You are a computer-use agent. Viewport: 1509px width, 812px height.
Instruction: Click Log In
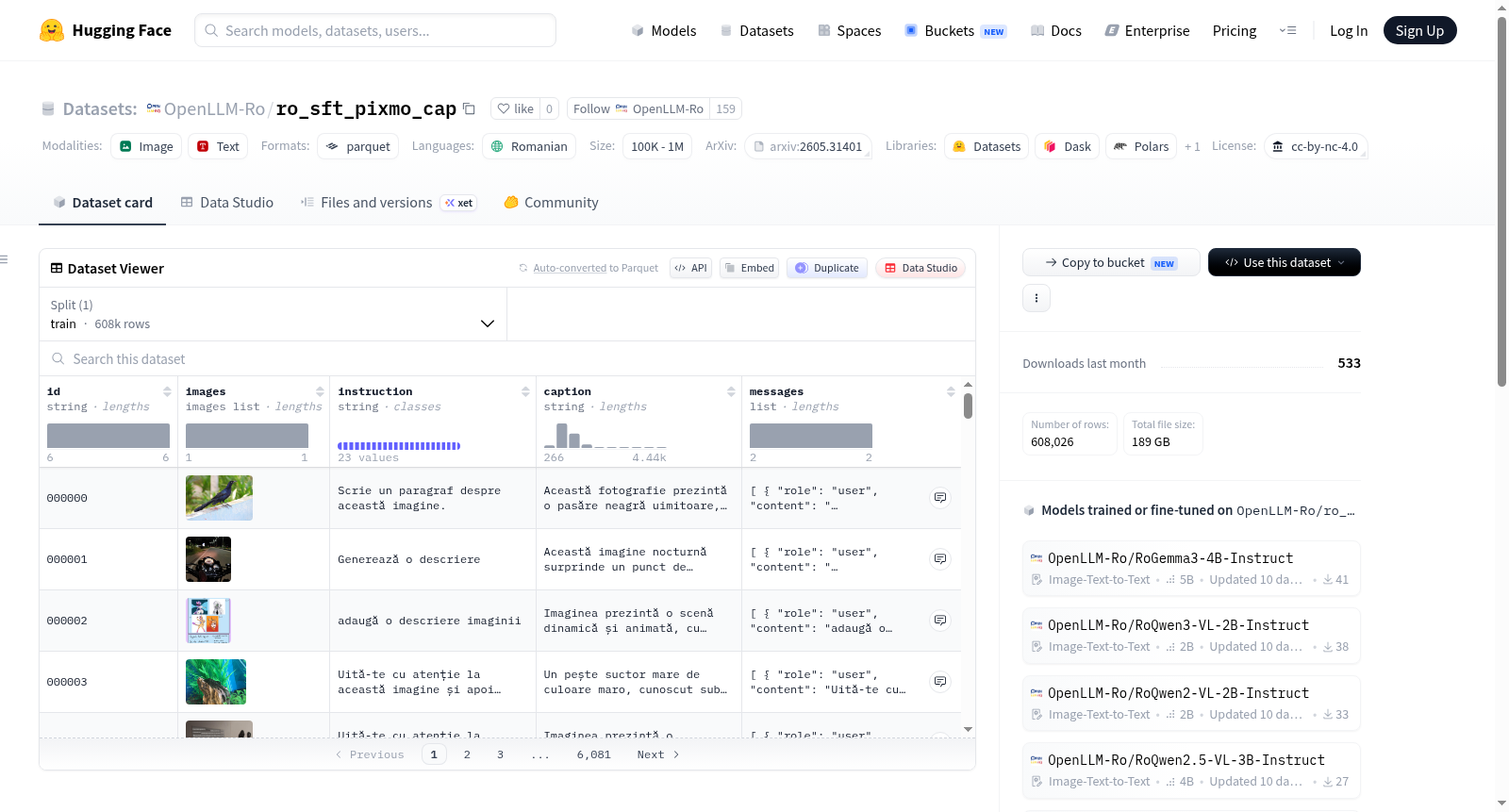click(x=1349, y=30)
